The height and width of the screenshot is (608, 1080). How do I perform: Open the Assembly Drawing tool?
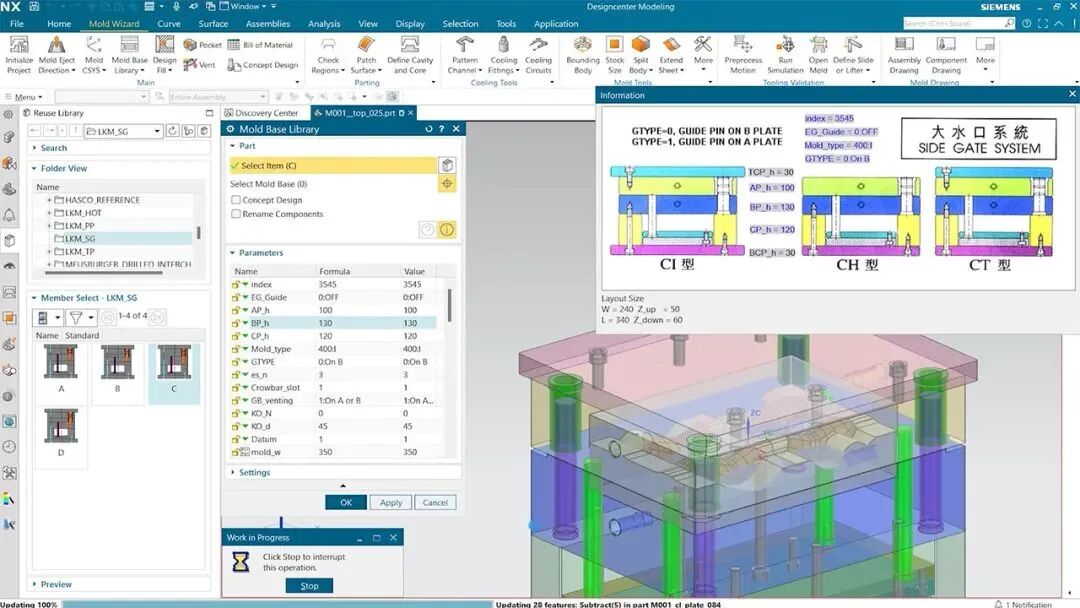click(x=904, y=46)
